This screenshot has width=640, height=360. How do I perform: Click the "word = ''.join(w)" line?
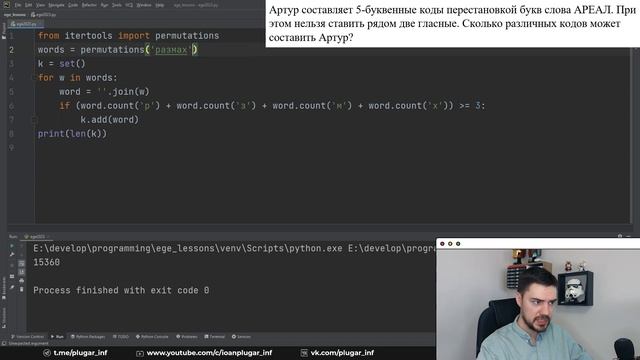[x=104, y=92]
